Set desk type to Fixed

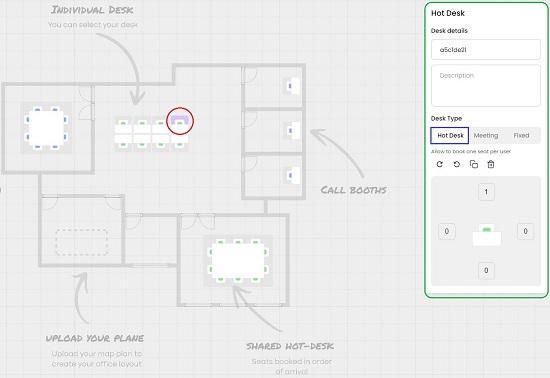[x=521, y=135]
